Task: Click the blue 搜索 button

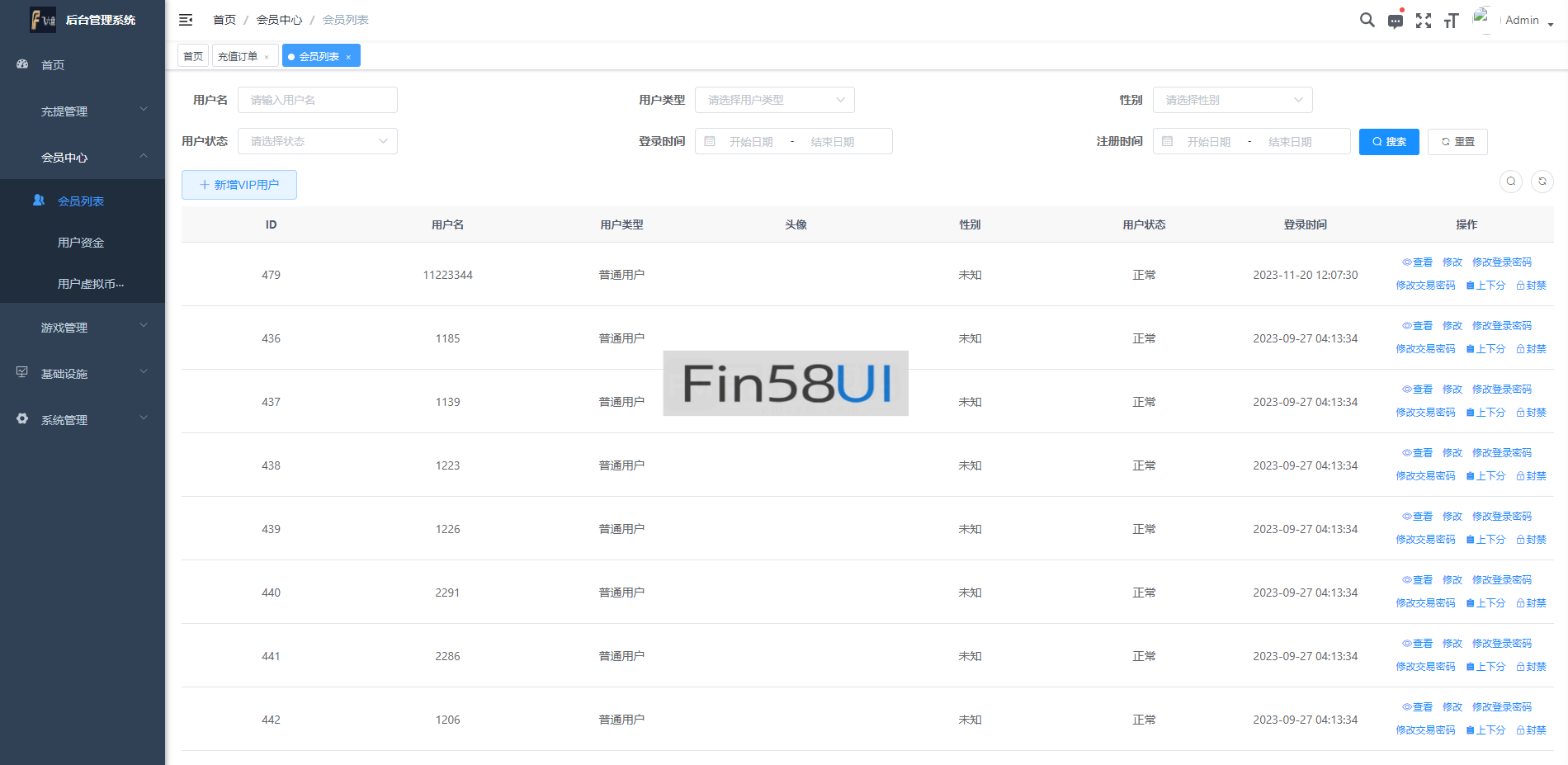Action: coord(1388,142)
